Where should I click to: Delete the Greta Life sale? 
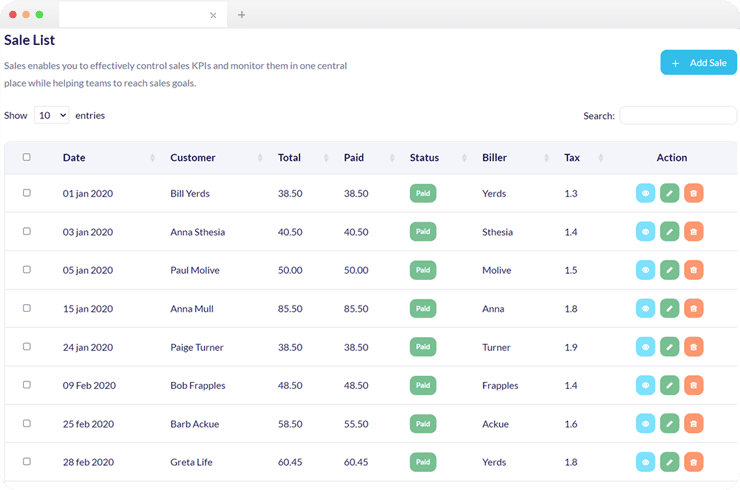(x=693, y=462)
